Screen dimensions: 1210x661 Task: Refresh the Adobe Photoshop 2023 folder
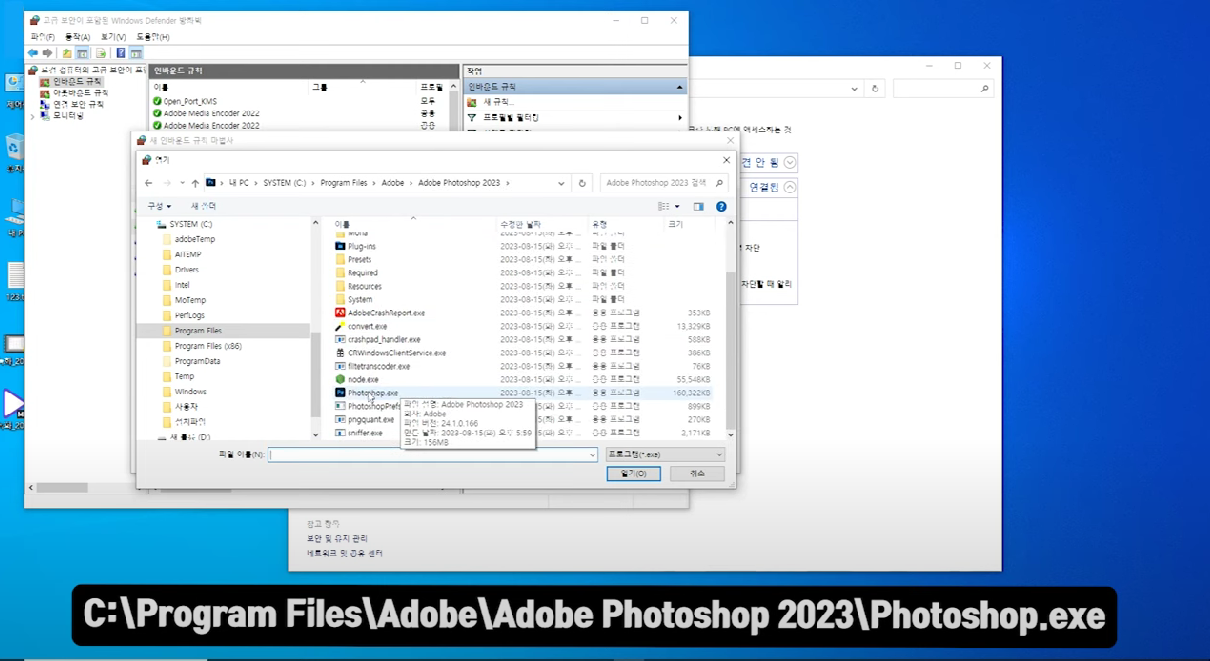582,183
